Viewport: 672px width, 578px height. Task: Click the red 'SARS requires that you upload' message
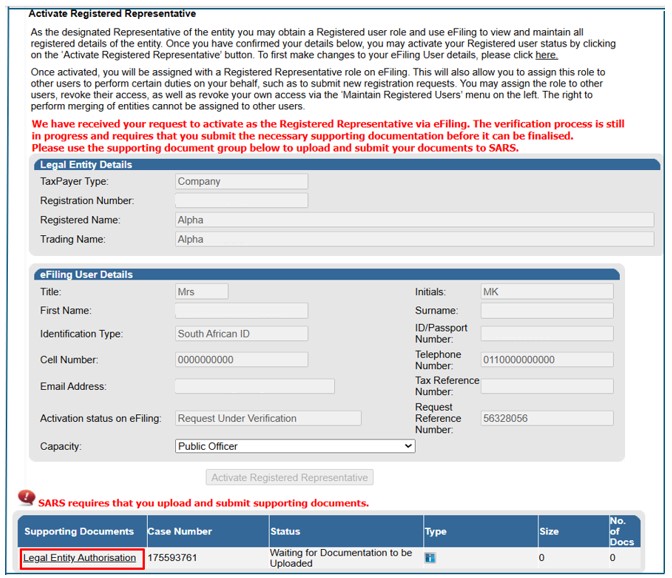tap(204, 503)
